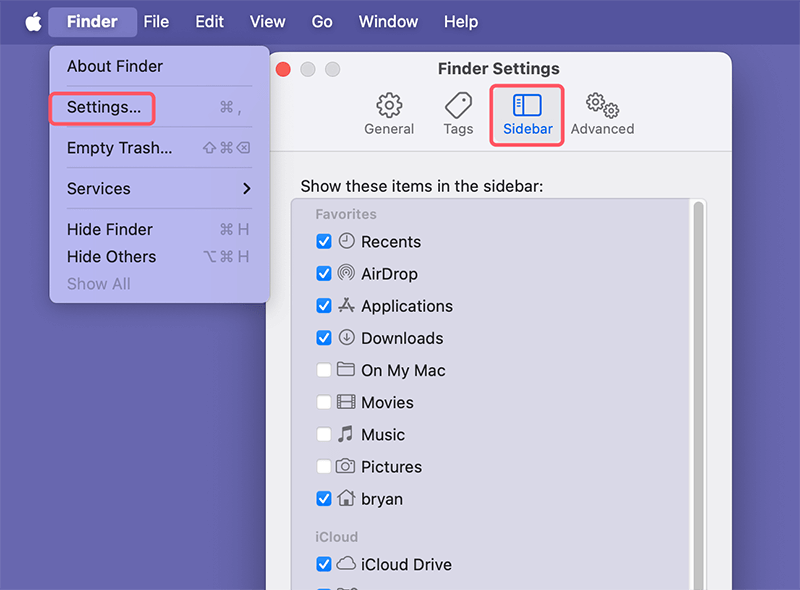Open the Apple menu logo
This screenshot has height=590, width=800.
pyautogui.click(x=33, y=21)
